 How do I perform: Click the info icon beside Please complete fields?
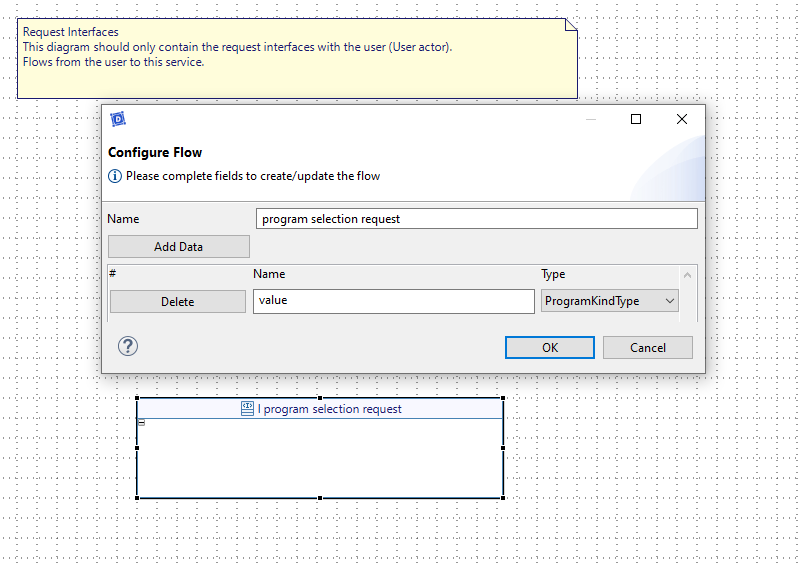click(115, 176)
